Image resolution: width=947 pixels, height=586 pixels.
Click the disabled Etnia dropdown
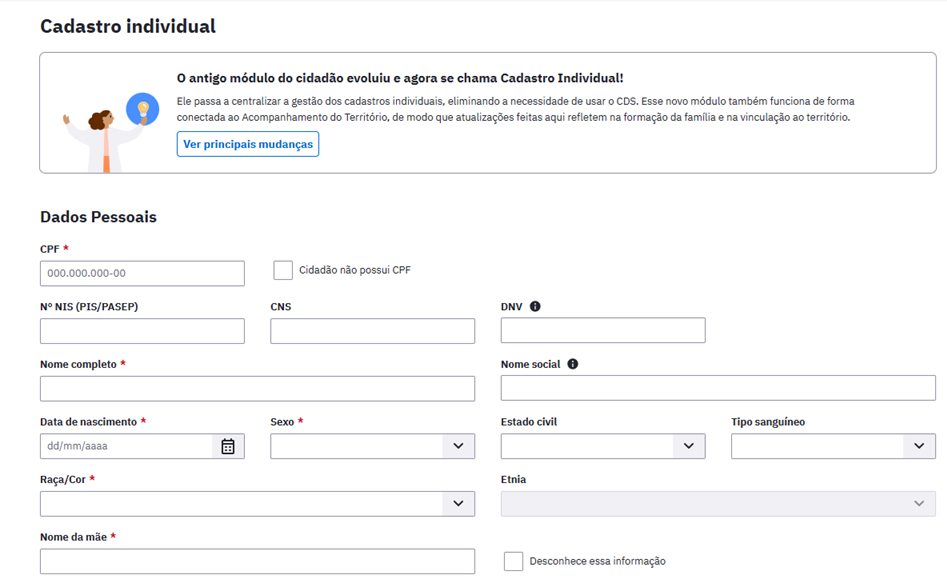click(718, 504)
